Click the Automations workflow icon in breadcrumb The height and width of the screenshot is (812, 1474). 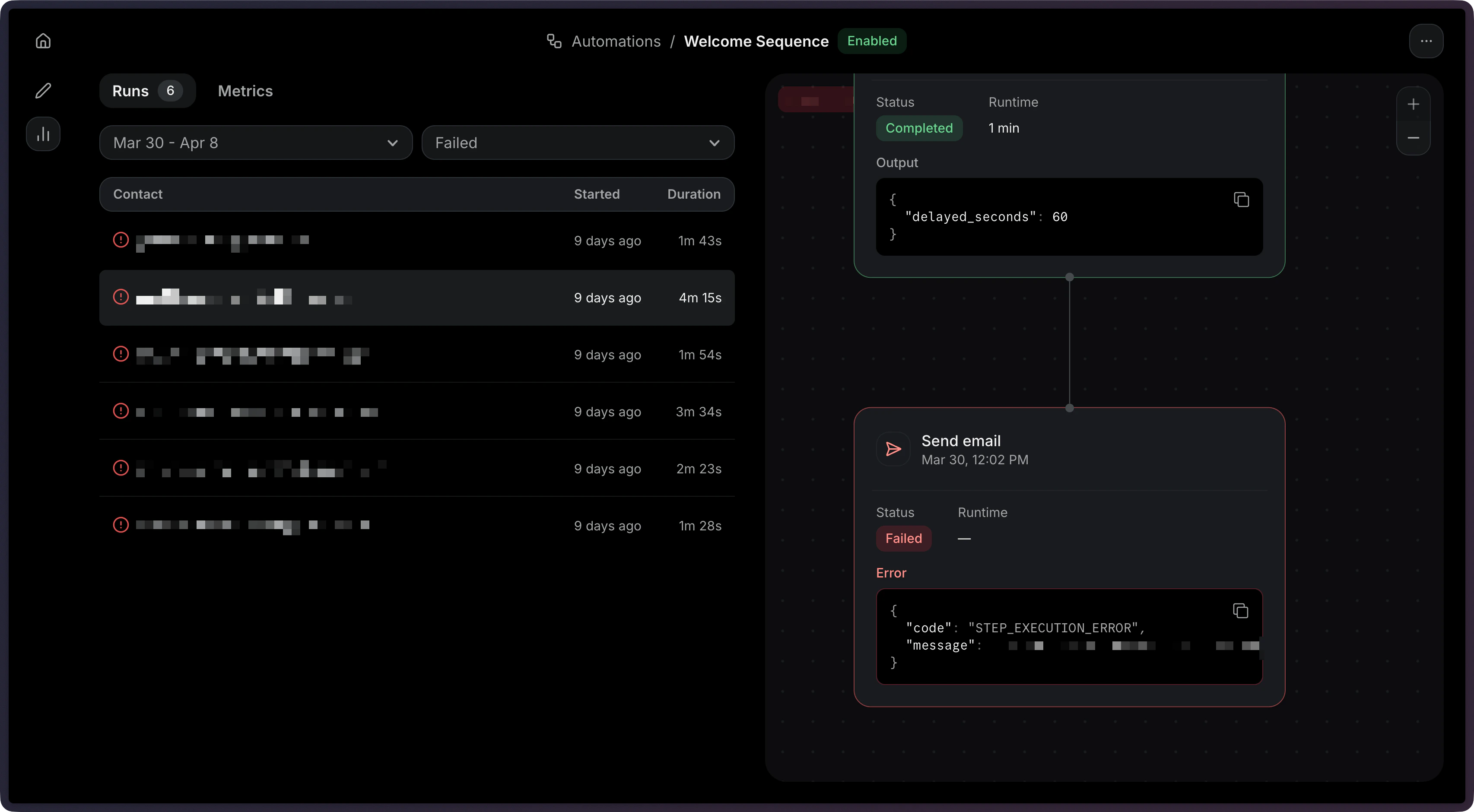click(553, 41)
